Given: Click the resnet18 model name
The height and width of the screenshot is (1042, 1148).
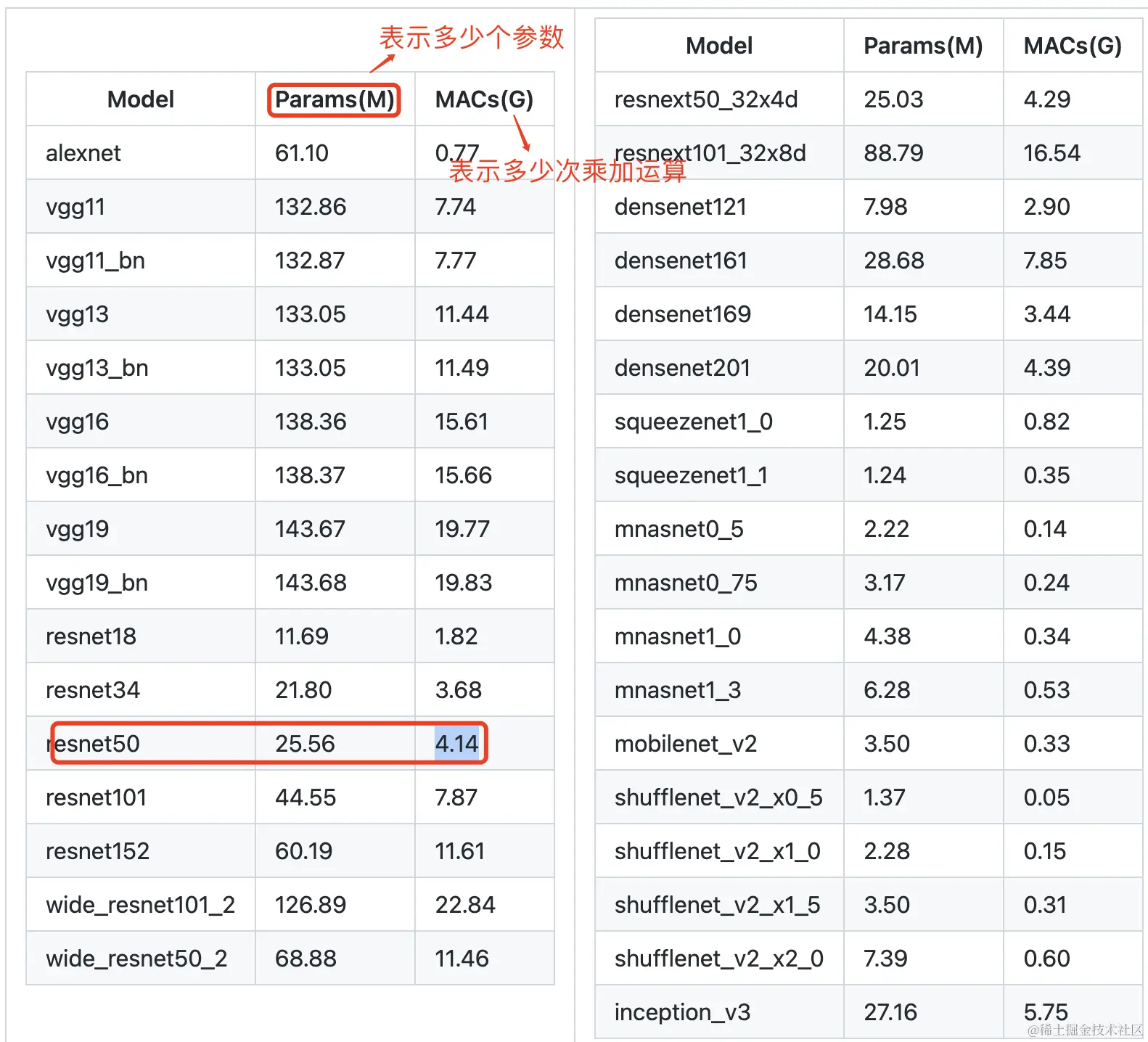Looking at the screenshot, I should point(91,636).
